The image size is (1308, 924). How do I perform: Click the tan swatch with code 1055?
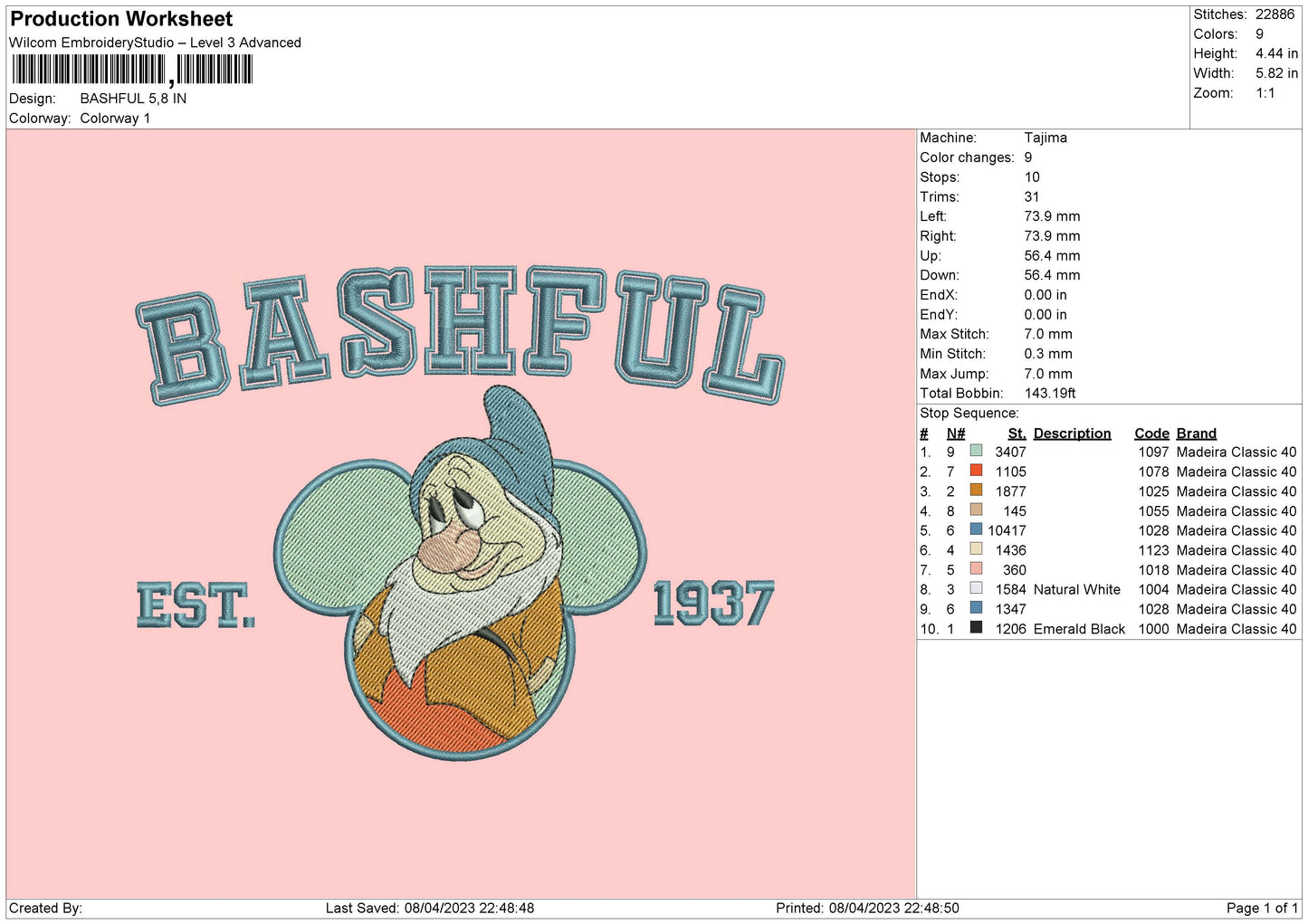click(976, 510)
